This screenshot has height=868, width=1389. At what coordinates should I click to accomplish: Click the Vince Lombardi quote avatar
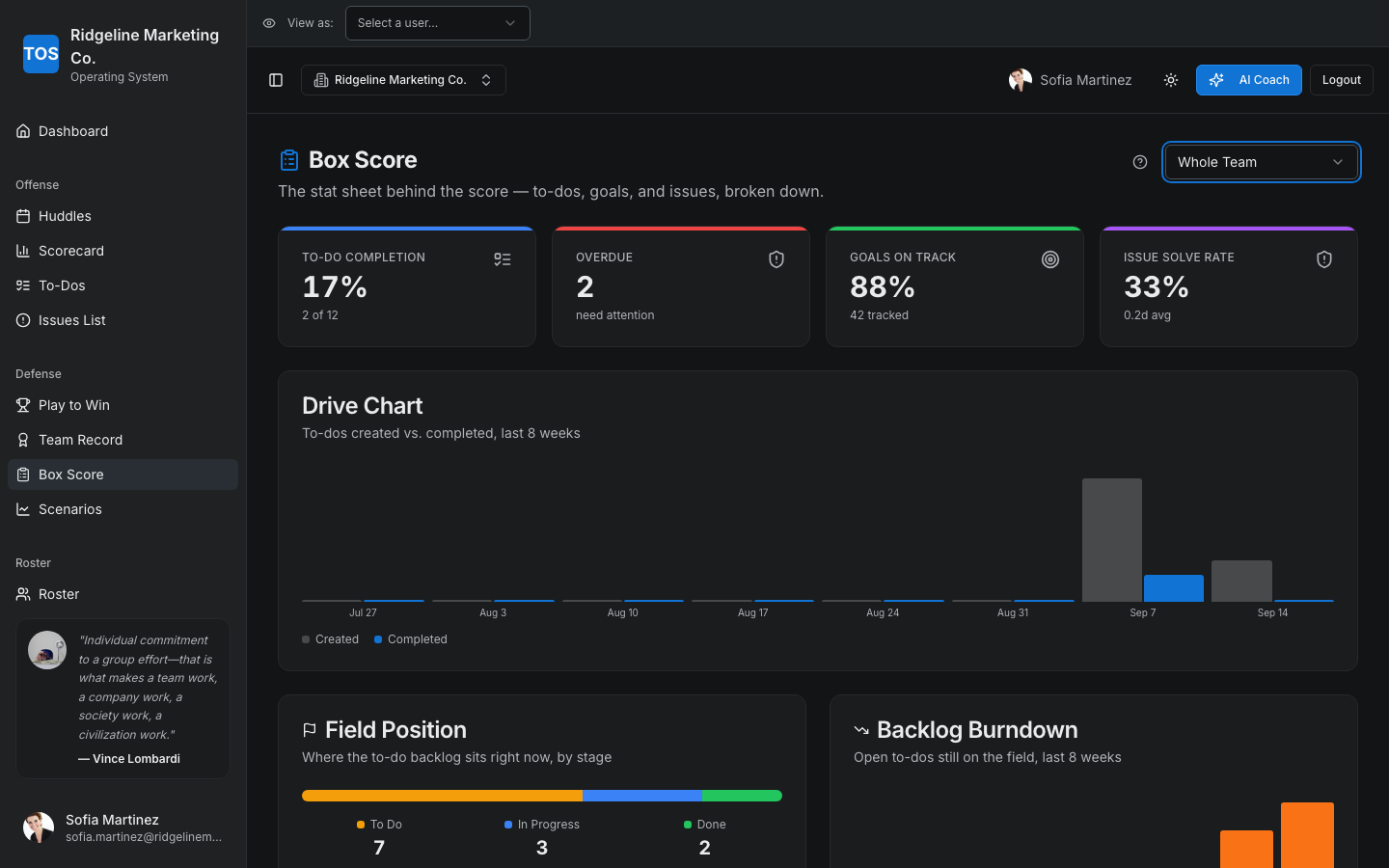click(47, 650)
